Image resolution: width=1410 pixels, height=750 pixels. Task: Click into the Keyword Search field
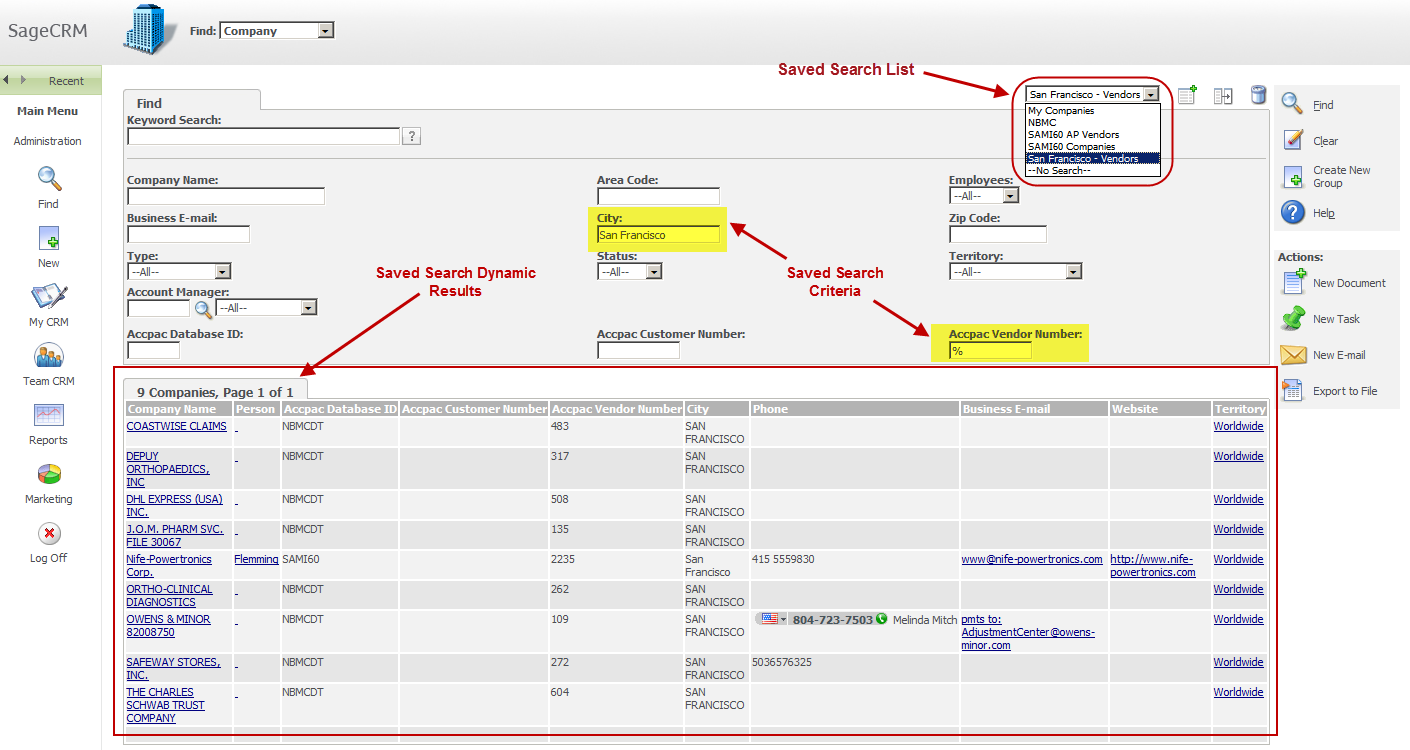coord(264,136)
